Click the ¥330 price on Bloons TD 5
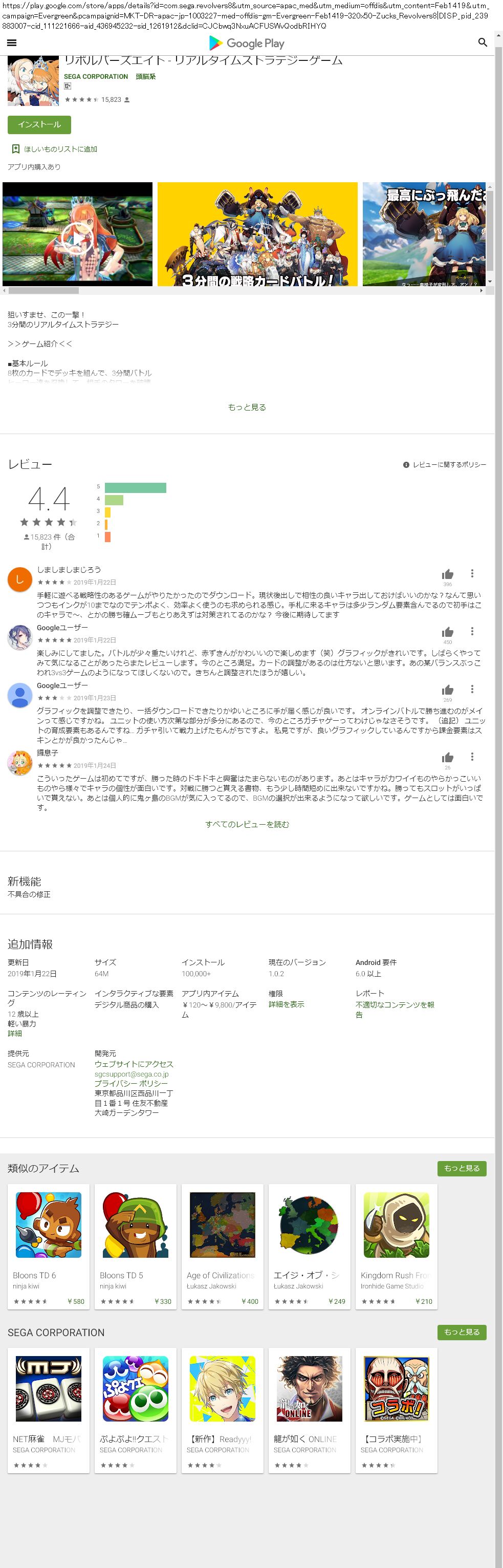 point(163,1301)
